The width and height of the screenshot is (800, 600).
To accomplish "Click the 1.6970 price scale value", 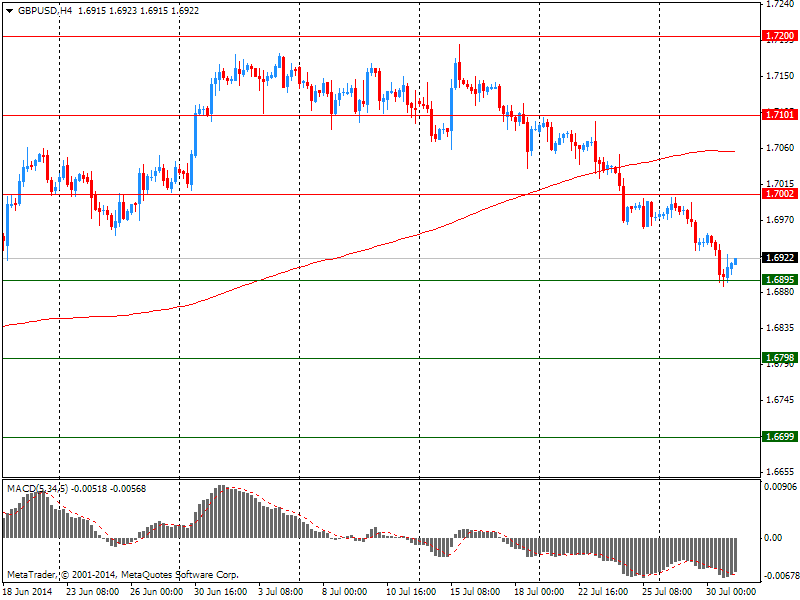I will pyautogui.click(x=780, y=219).
